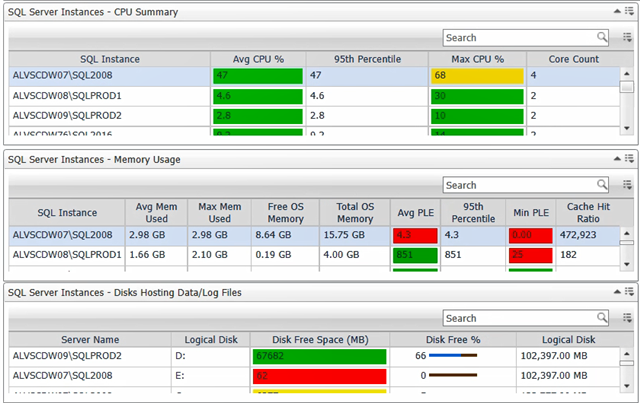The width and height of the screenshot is (640, 403).
Task: Select green disk free space 67682 bar
Action: click(x=320, y=356)
